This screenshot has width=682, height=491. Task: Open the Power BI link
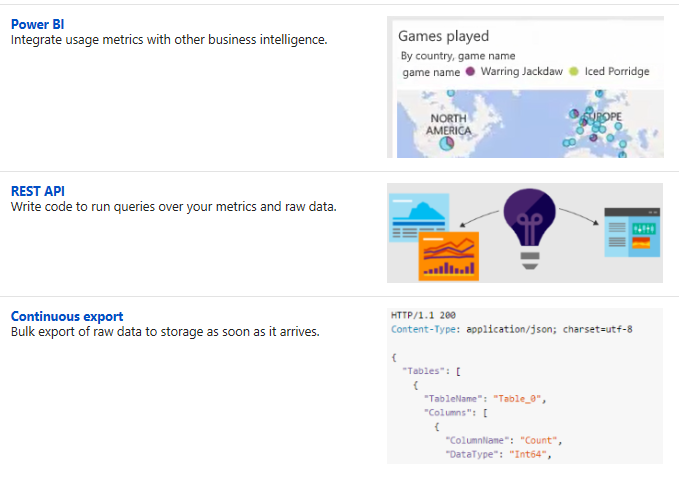[x=39, y=24]
